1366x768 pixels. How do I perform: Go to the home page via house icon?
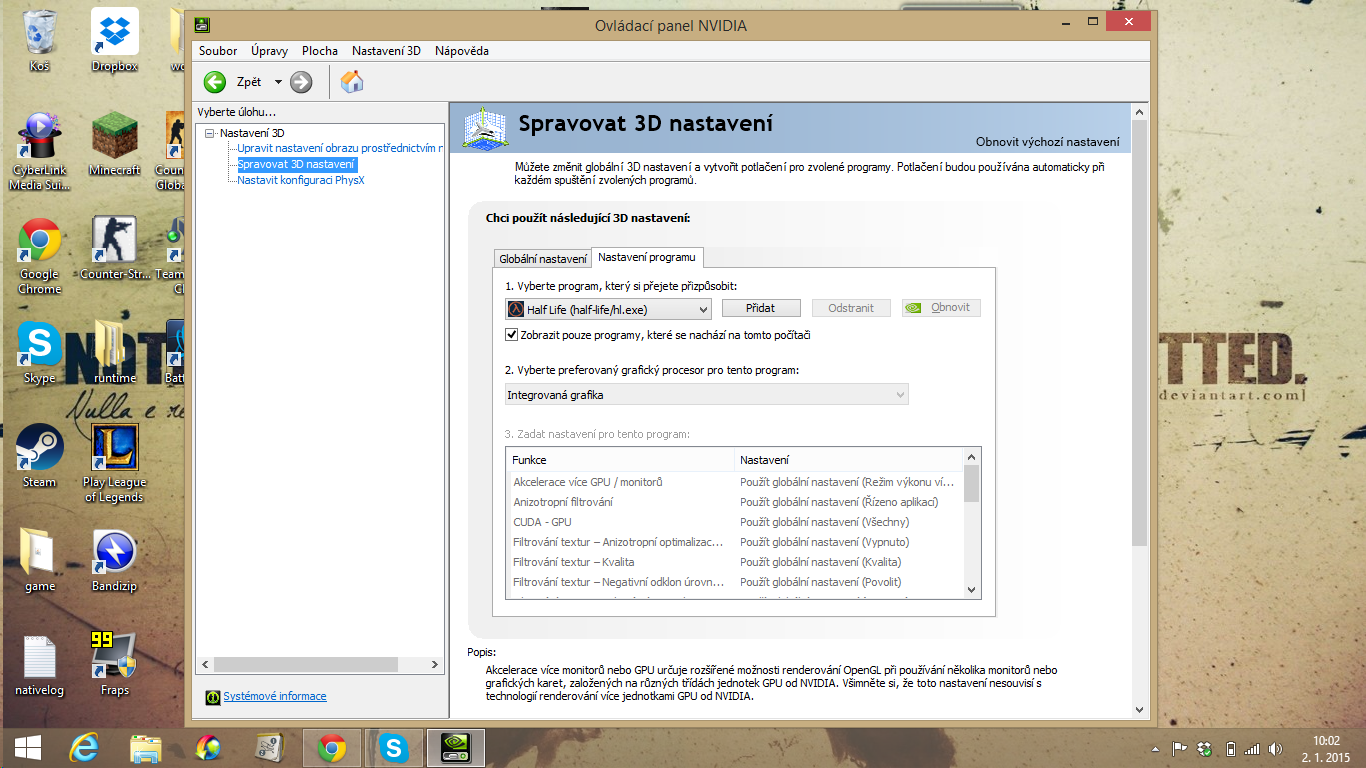click(x=352, y=82)
